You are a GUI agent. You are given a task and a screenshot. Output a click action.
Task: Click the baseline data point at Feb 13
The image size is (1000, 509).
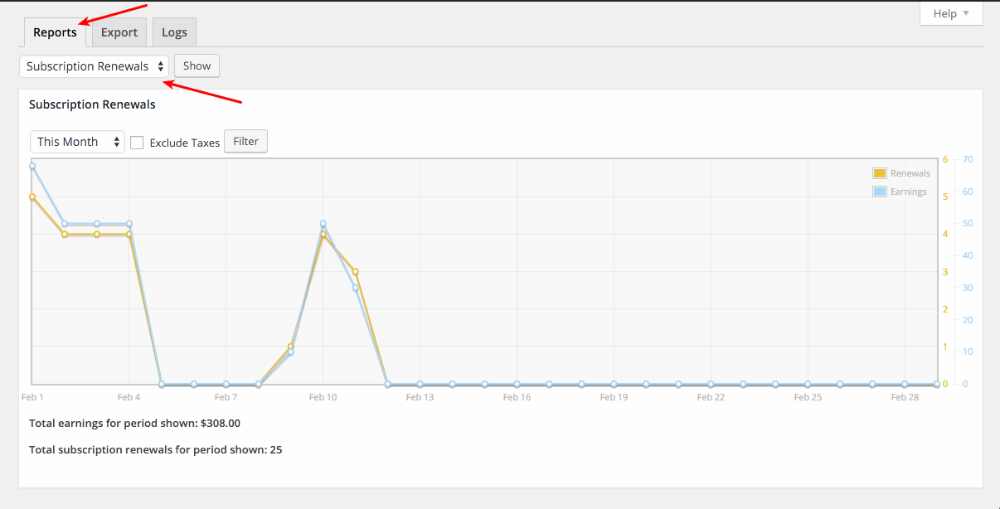(420, 384)
